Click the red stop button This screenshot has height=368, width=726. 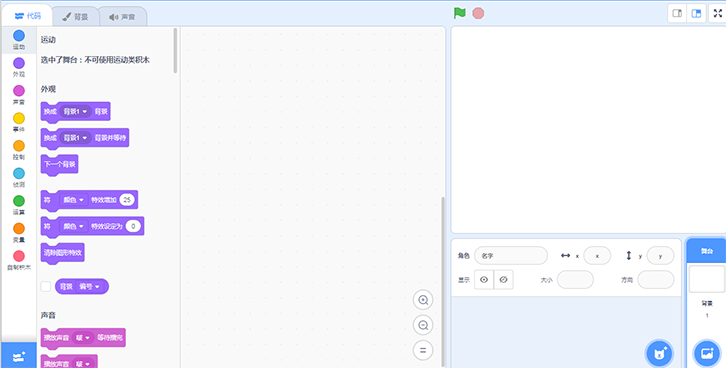click(x=478, y=13)
